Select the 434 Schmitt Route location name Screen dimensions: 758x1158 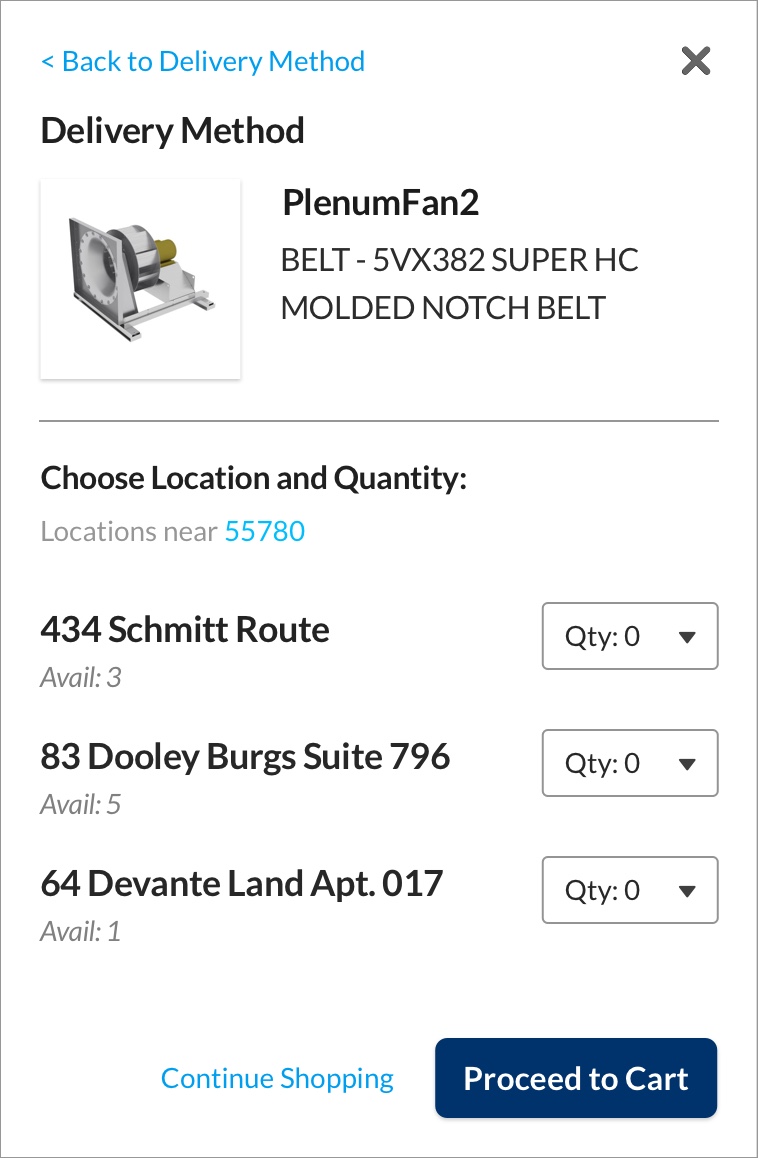pos(185,630)
